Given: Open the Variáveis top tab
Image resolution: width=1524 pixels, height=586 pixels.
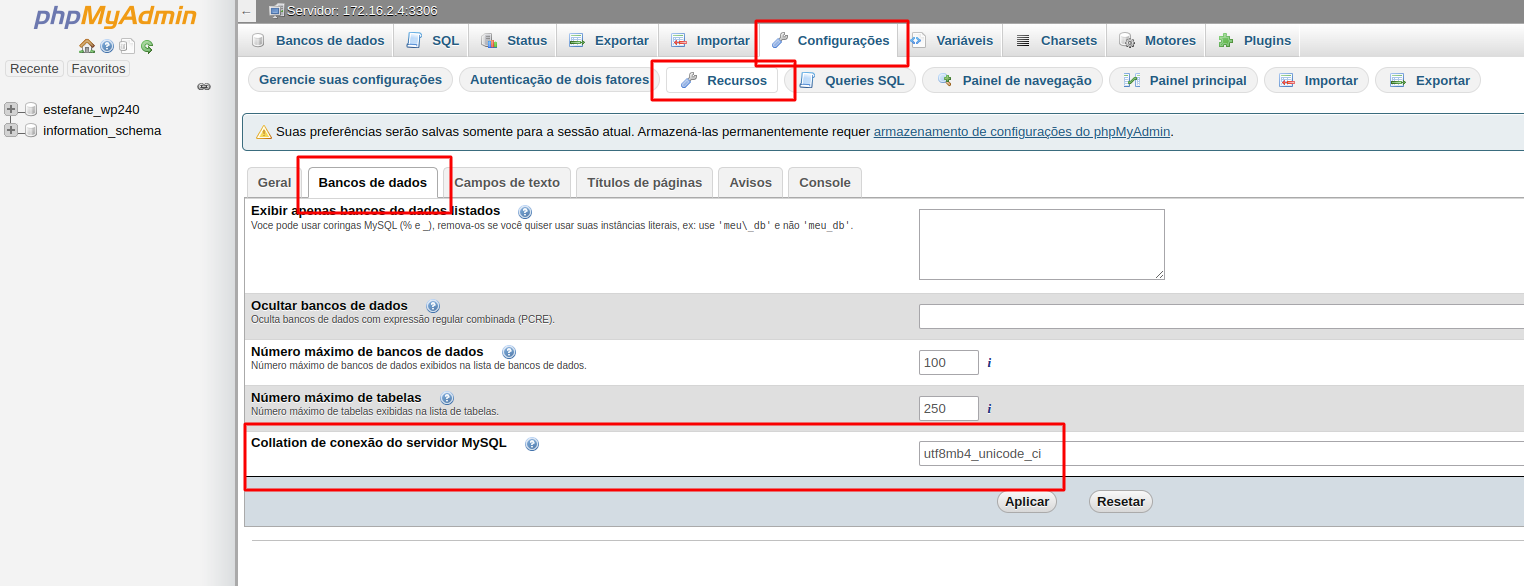Looking at the screenshot, I should 953,41.
